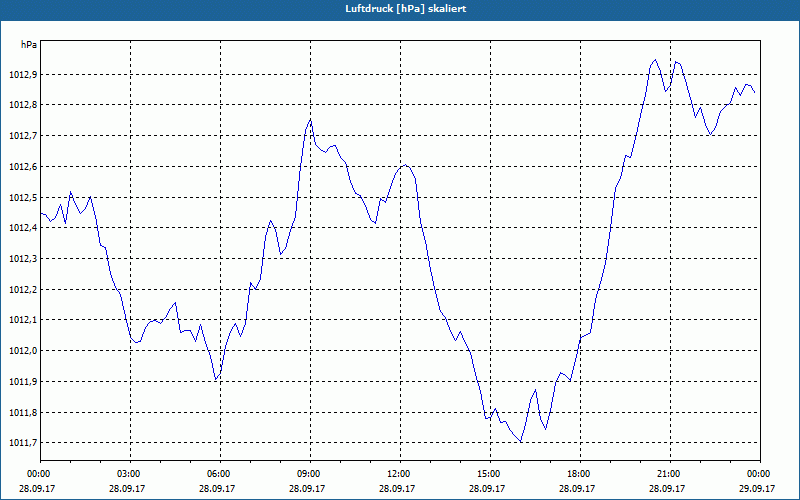Click the 03:00 time axis label
Viewport: 800px width, 500px height.
(x=131, y=474)
